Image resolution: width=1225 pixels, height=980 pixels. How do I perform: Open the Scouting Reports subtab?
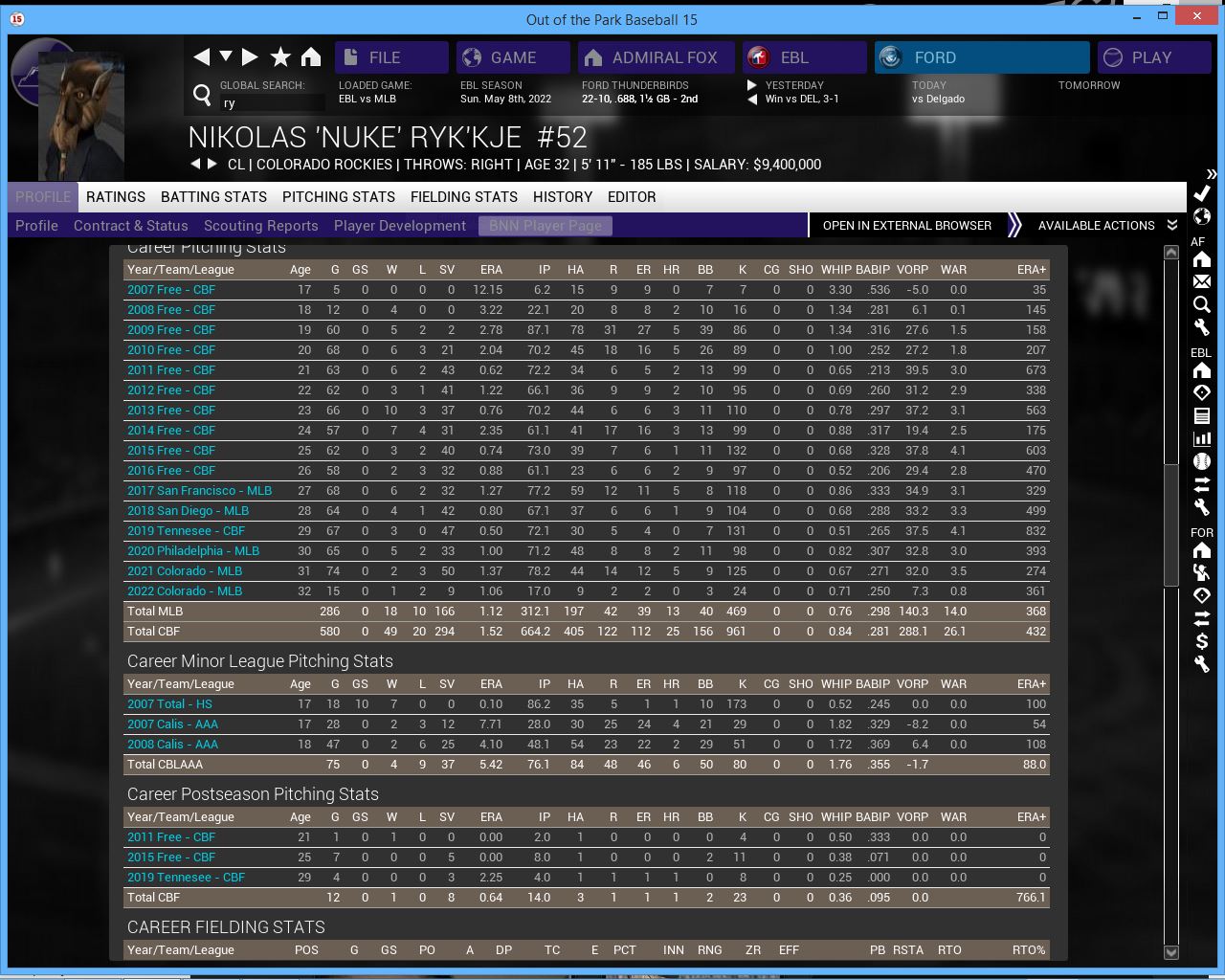(260, 226)
